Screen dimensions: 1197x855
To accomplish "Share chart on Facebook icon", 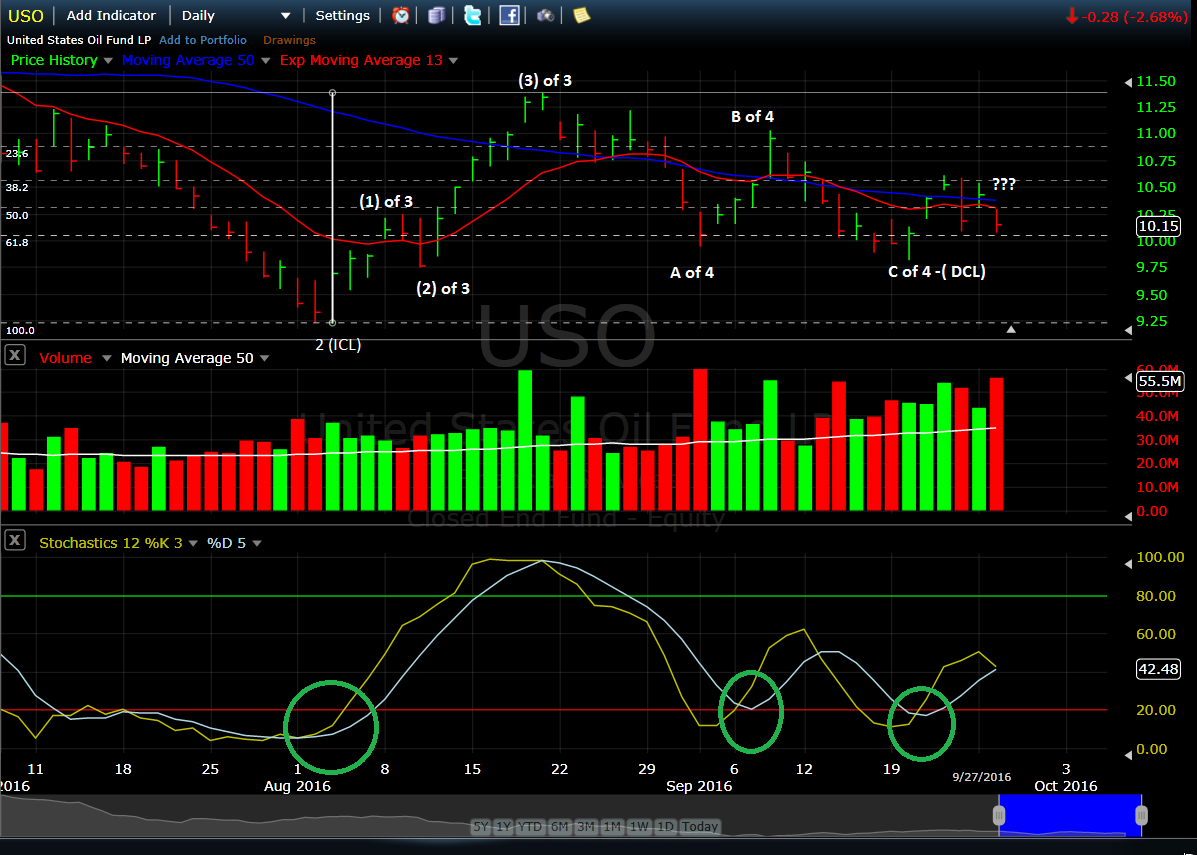I will [509, 15].
